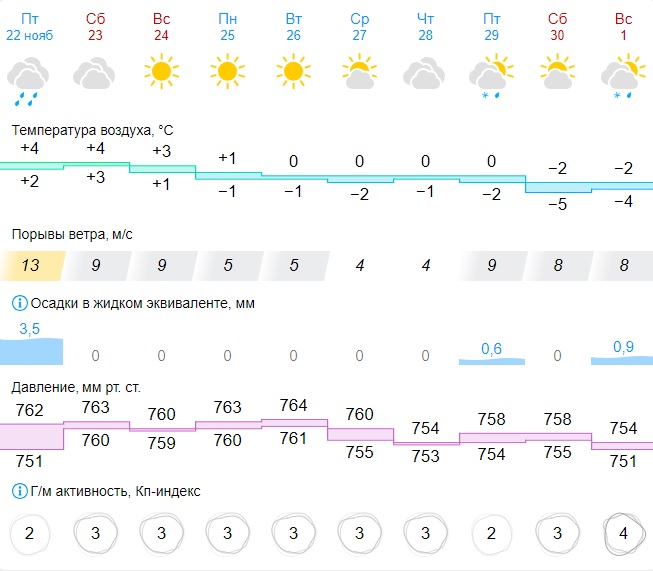Click the wind gust value 13 cell
653x571 pixels.
click(x=31, y=266)
